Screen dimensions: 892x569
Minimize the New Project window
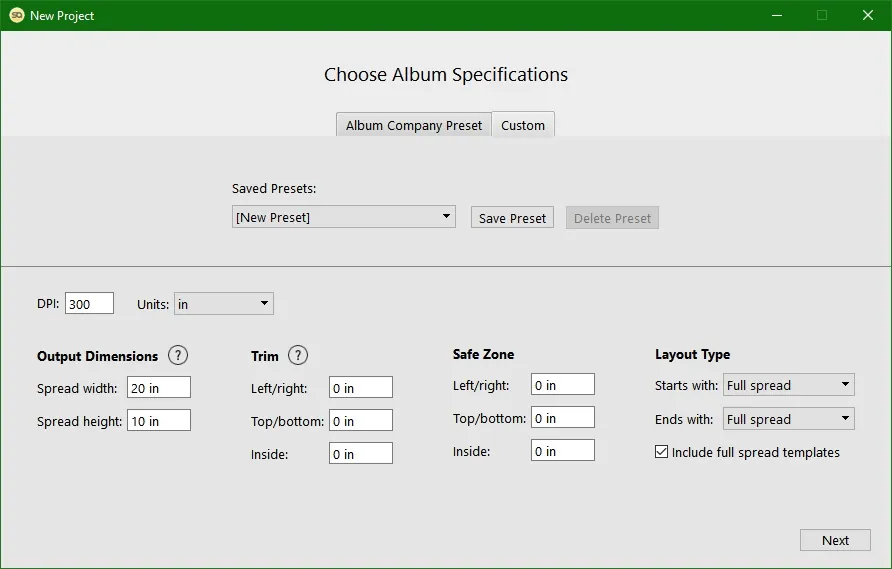point(777,15)
